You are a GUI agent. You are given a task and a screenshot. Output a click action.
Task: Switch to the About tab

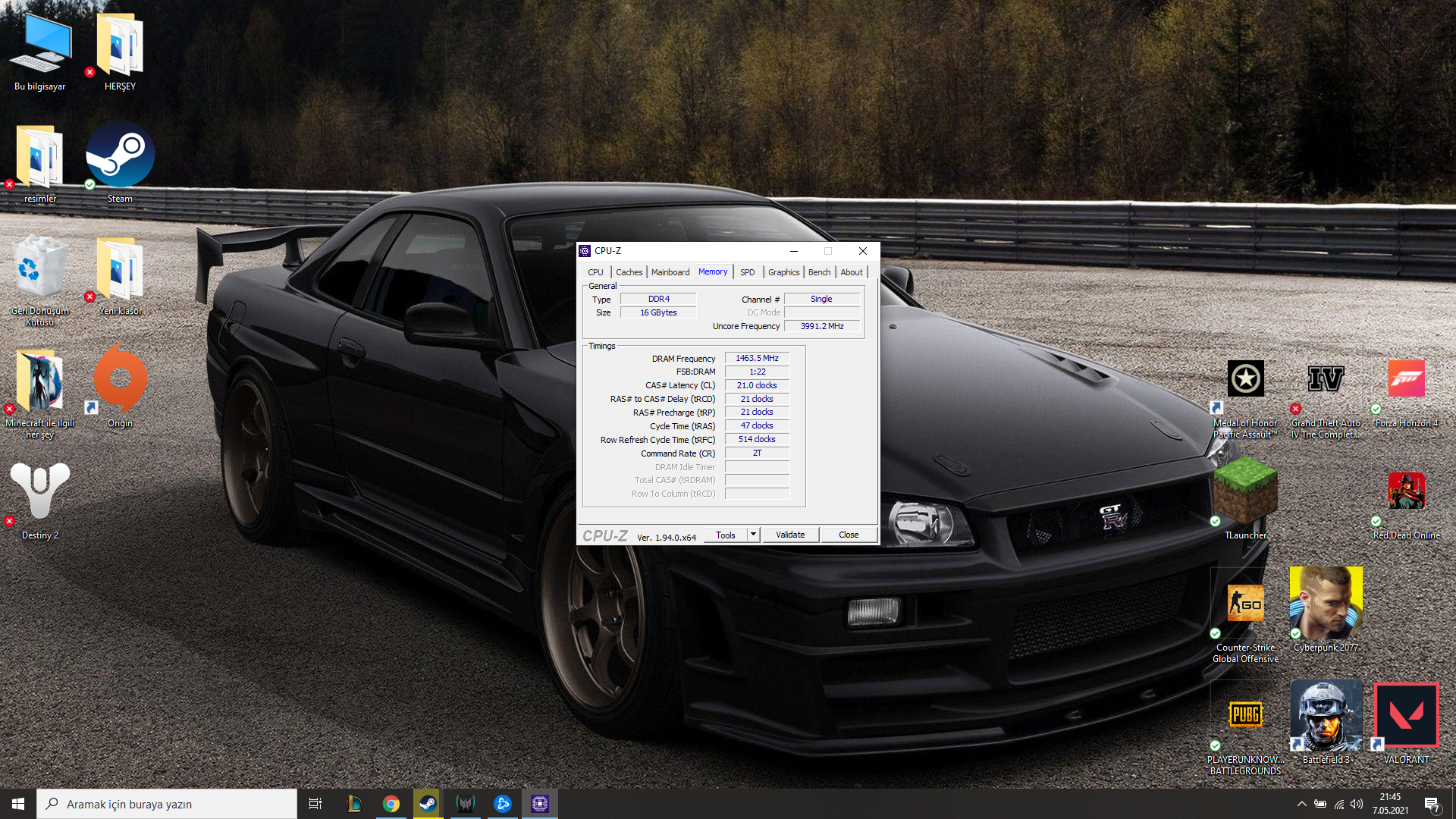pos(851,272)
